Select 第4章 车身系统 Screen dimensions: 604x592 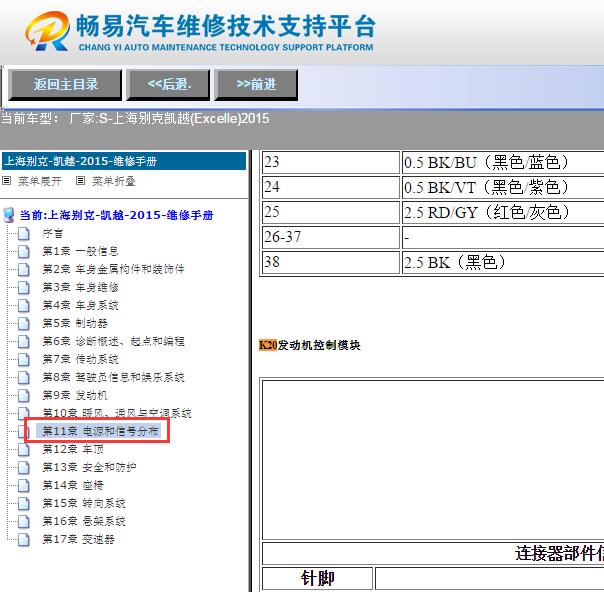[x=80, y=305]
